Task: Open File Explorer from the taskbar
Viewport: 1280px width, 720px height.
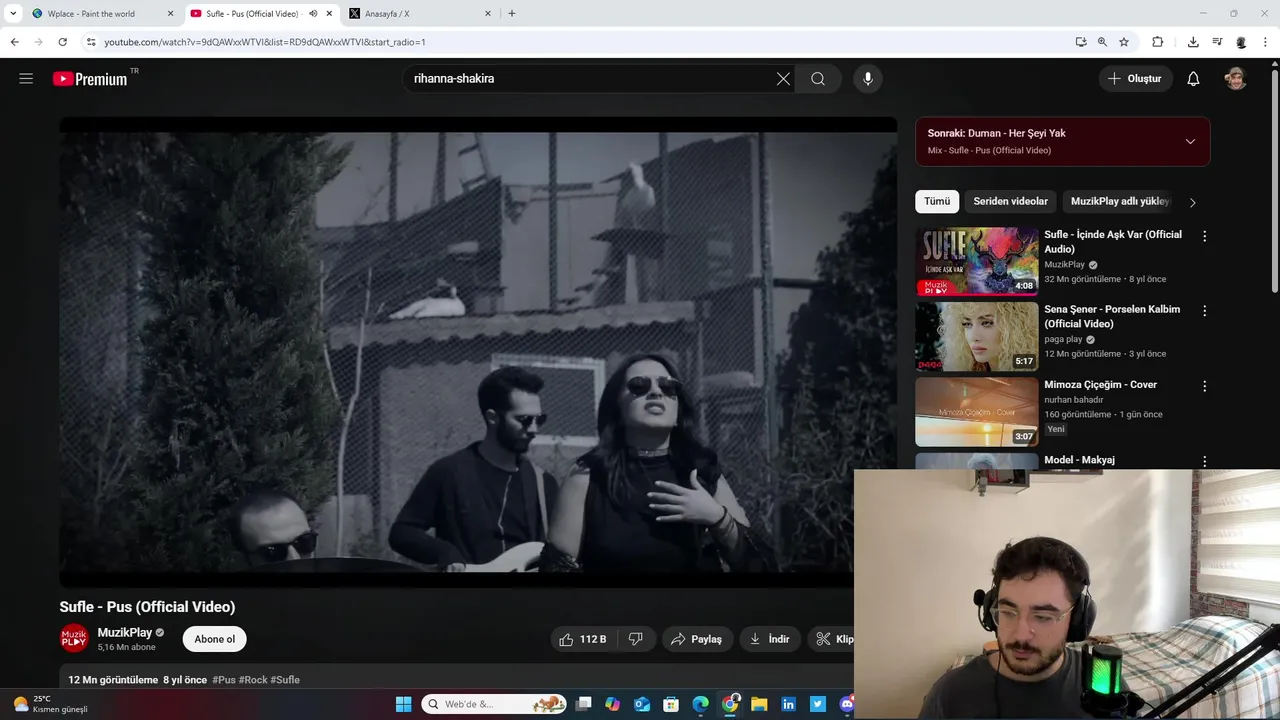Action: pyautogui.click(x=759, y=704)
